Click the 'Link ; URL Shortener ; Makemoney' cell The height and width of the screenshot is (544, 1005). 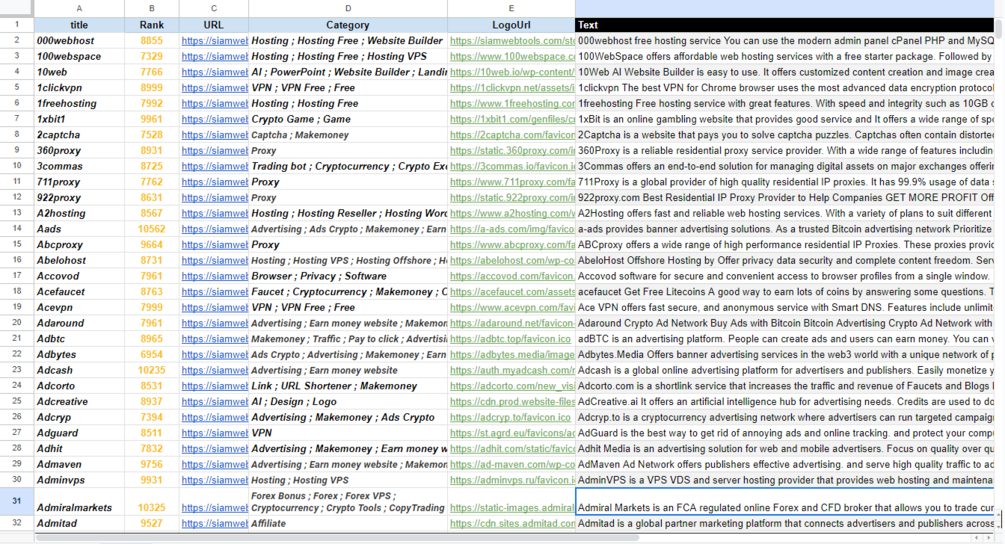point(347,386)
